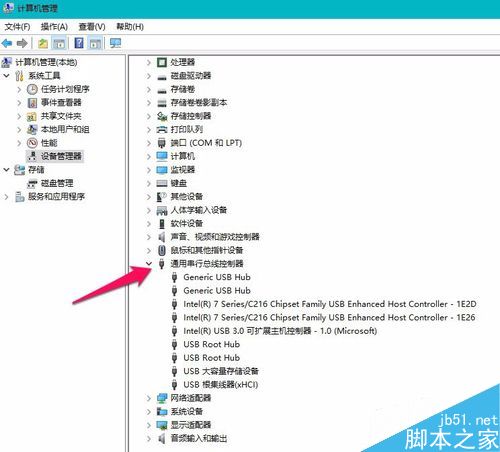Click the 打印队列 printer icon
The image size is (500, 452).
[x=162, y=130]
